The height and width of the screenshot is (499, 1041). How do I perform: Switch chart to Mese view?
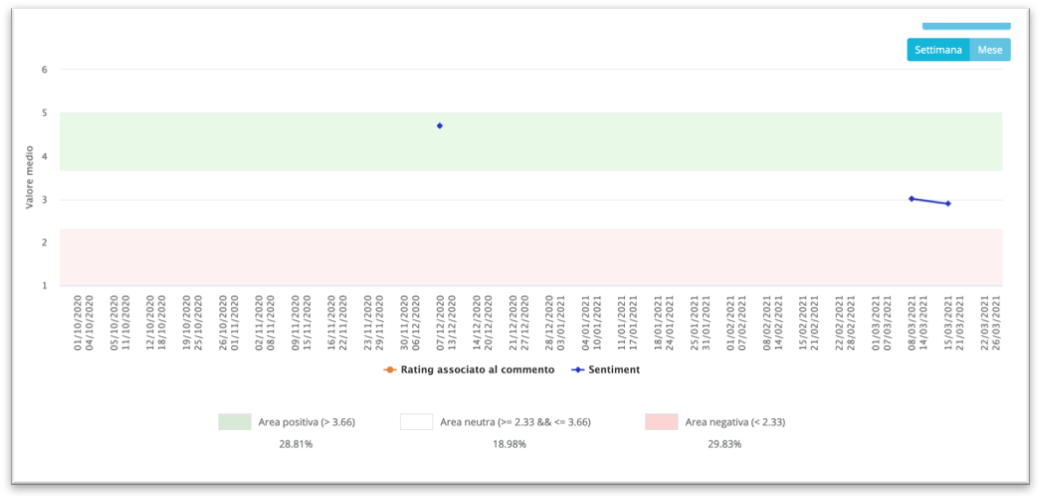point(990,49)
